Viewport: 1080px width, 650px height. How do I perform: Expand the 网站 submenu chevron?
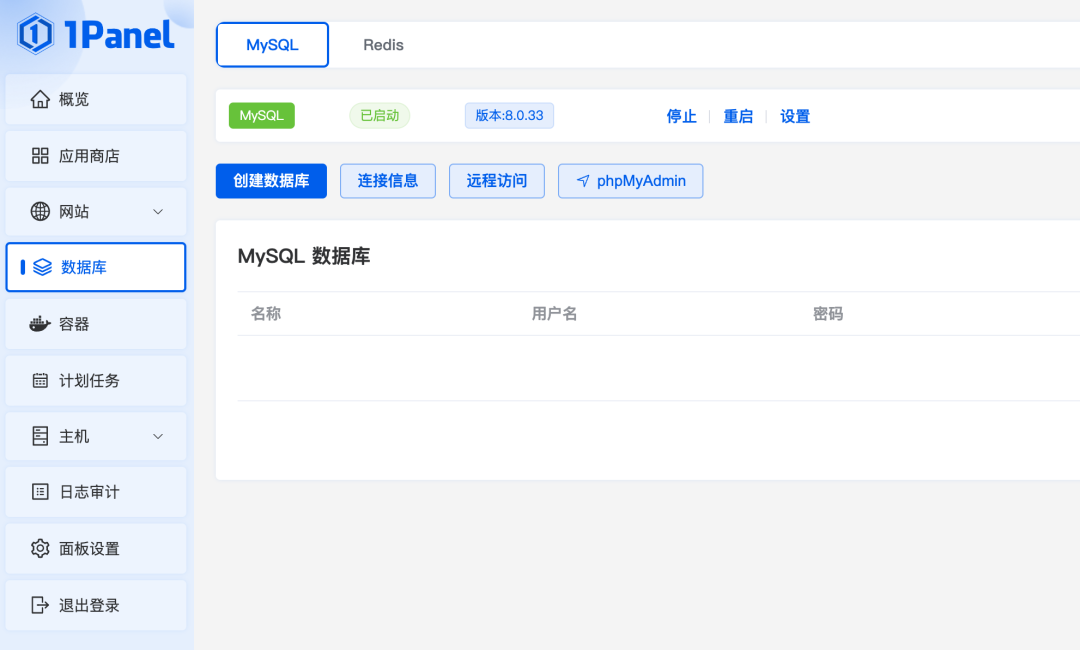[158, 211]
